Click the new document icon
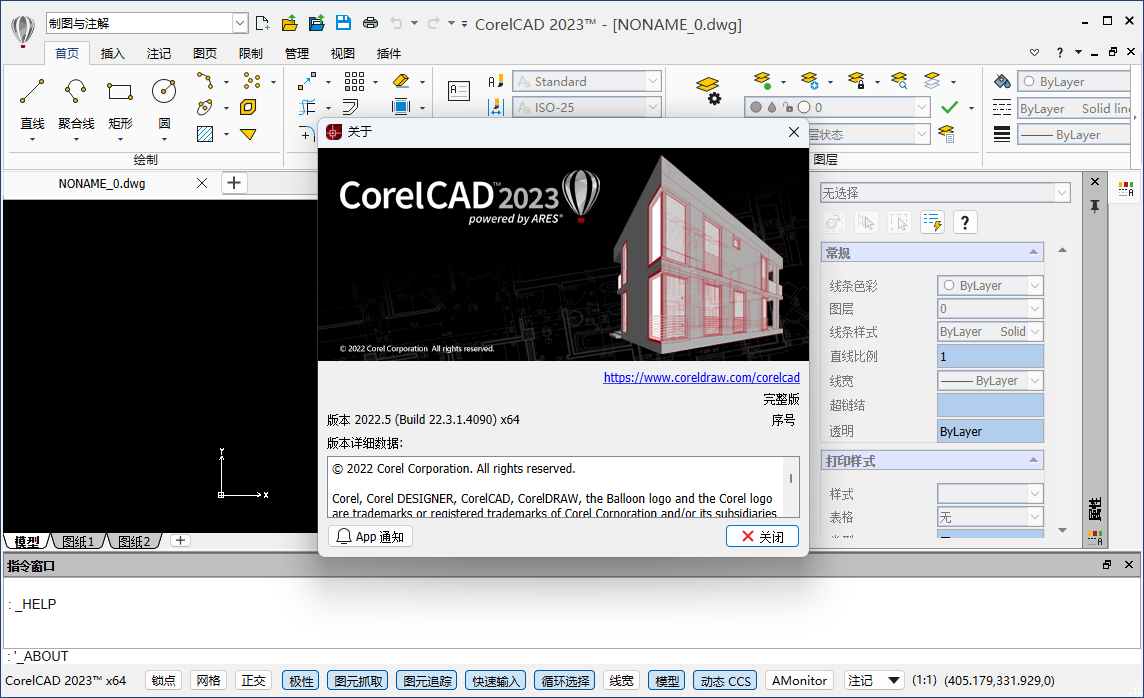 click(263, 23)
